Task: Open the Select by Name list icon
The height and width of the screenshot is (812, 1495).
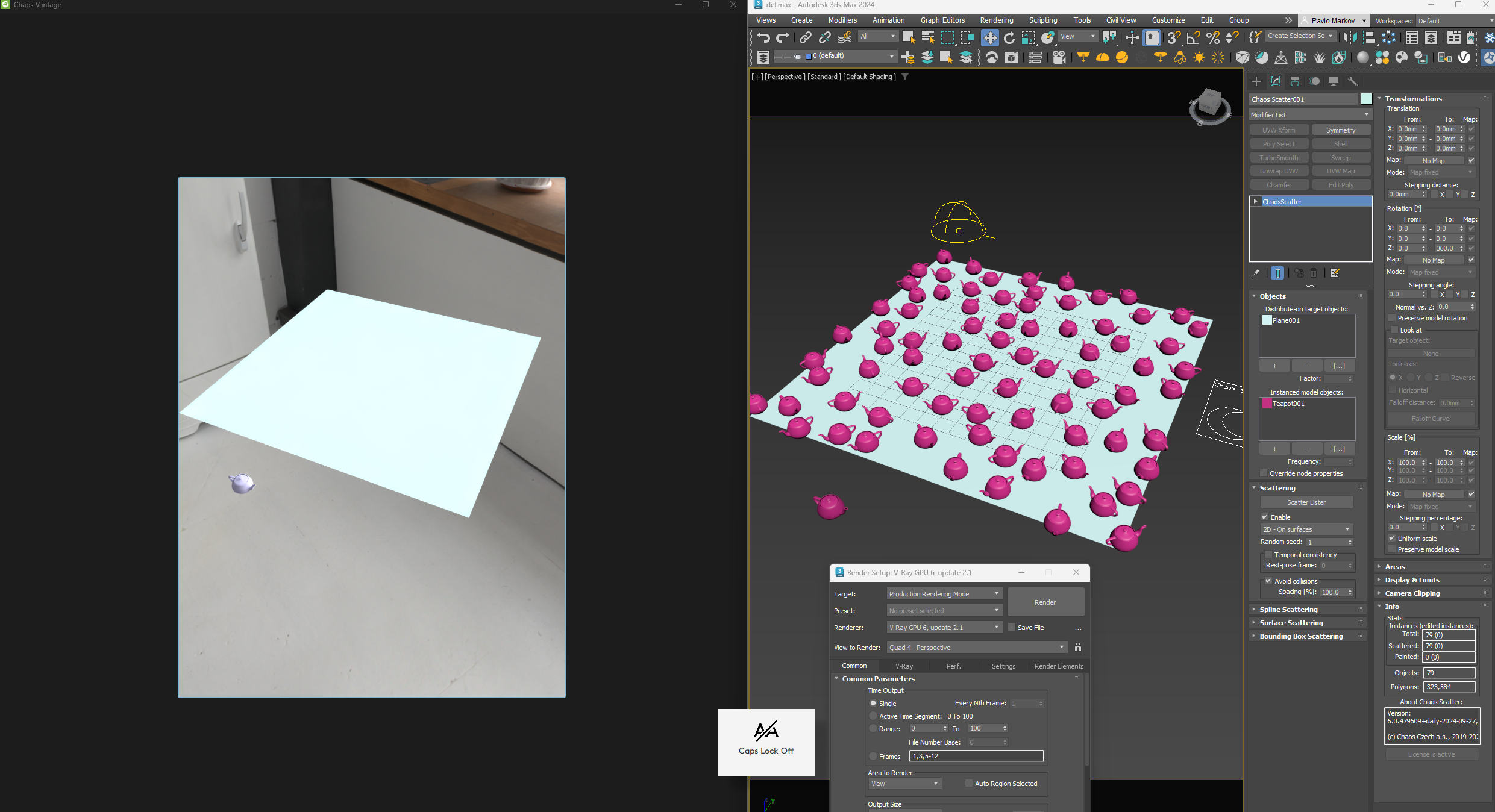Action: (928, 38)
